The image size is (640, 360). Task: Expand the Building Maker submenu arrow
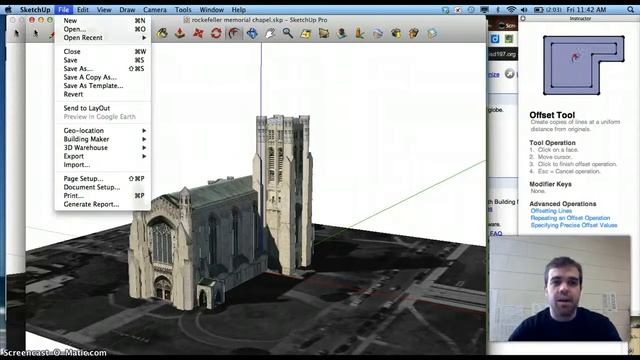coord(144,139)
